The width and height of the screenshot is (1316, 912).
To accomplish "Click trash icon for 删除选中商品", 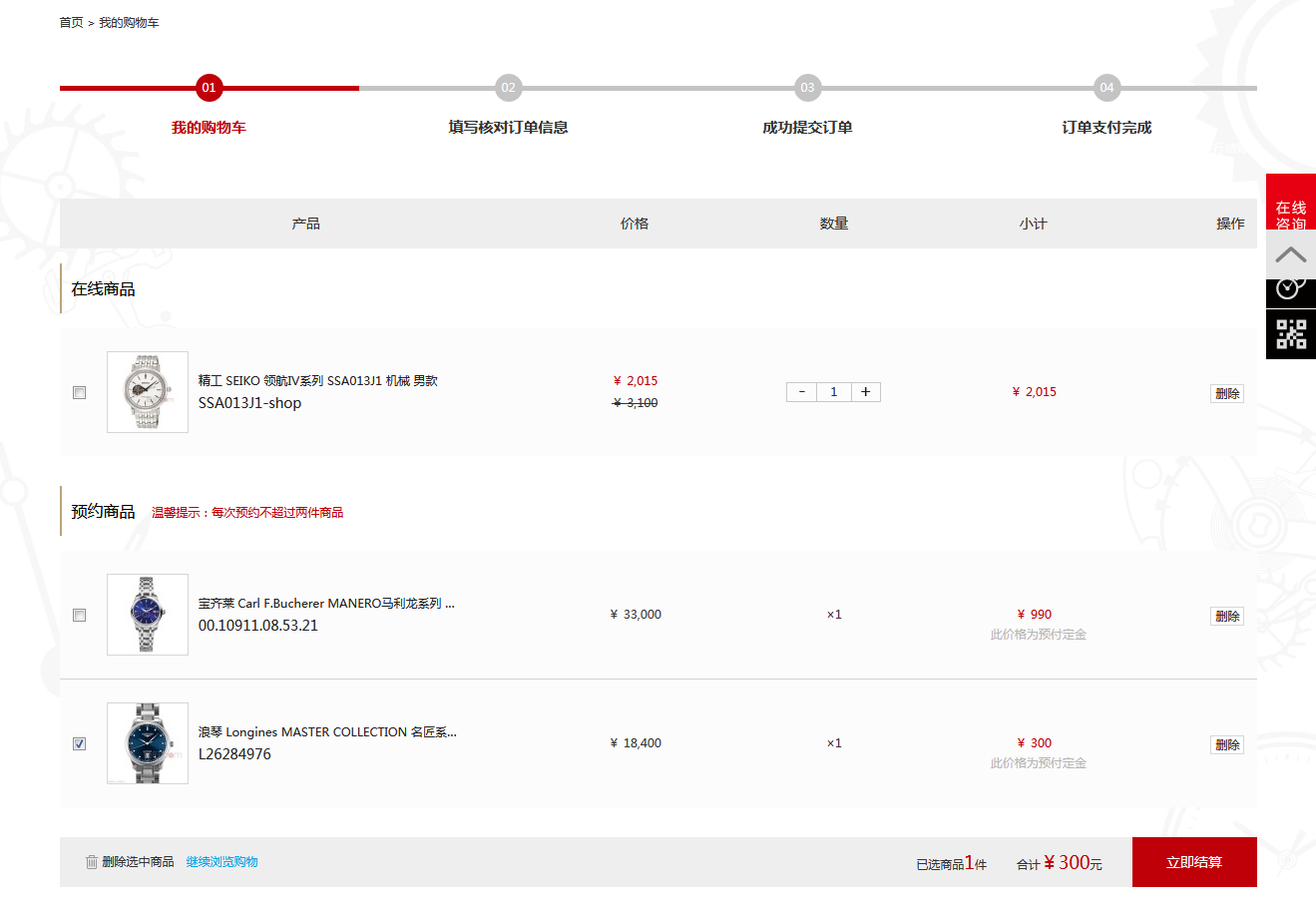I will (92, 862).
